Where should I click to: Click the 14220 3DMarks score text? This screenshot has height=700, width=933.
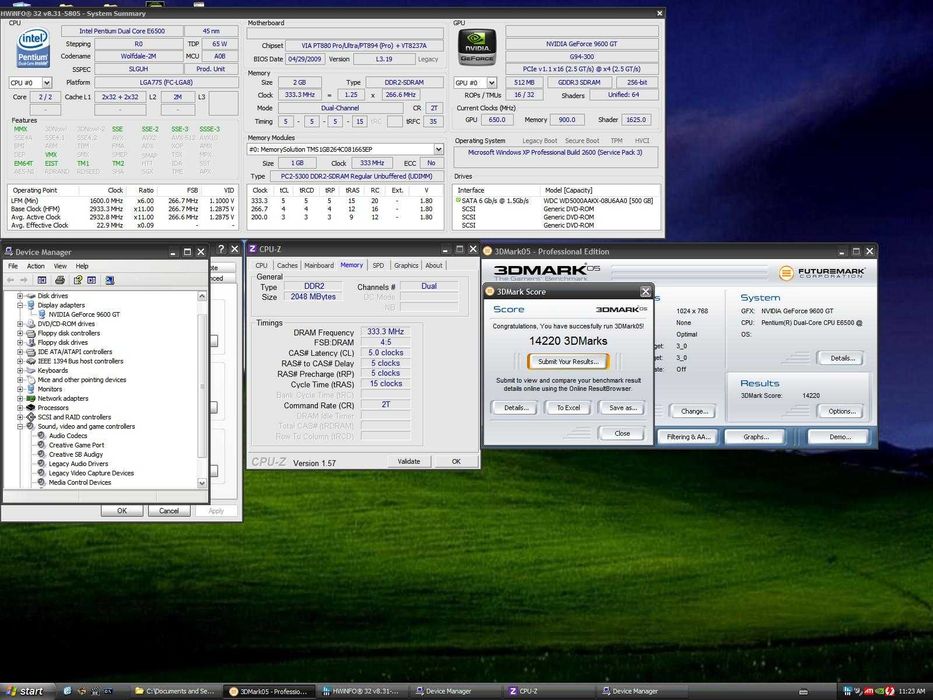click(568, 341)
